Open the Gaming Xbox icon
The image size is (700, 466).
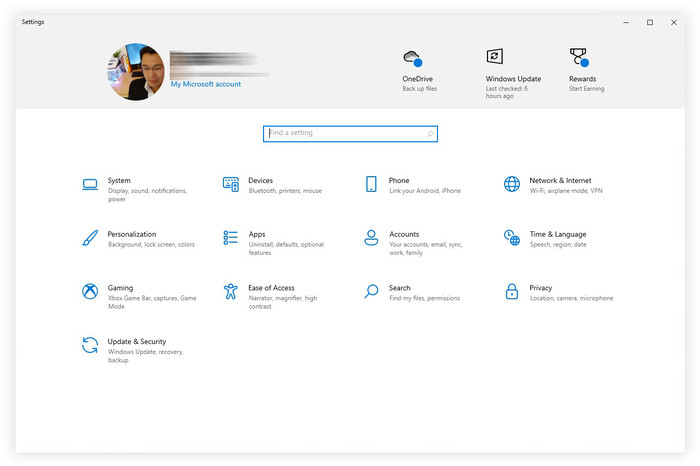pos(90,292)
